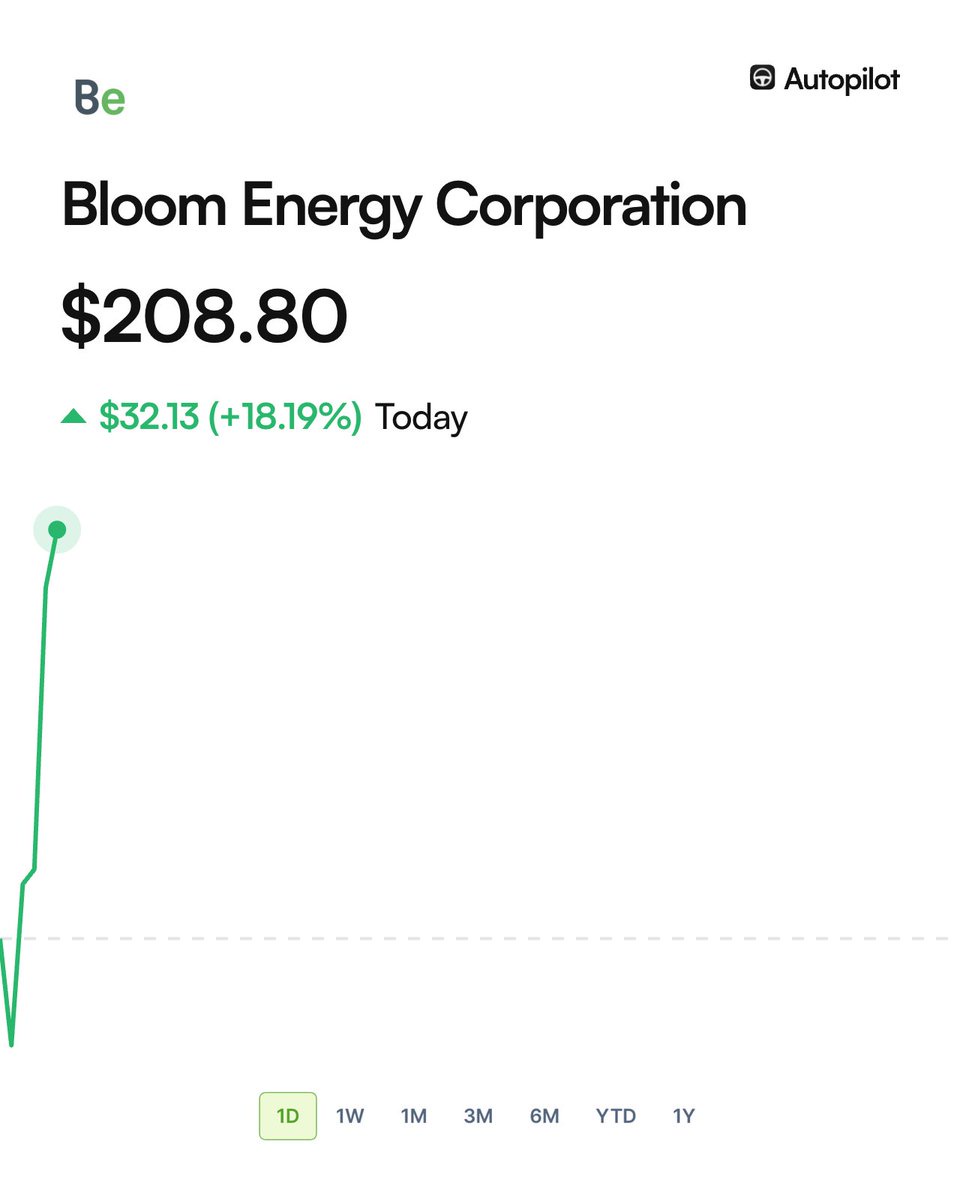Choose the 3M time range

[x=478, y=1116]
